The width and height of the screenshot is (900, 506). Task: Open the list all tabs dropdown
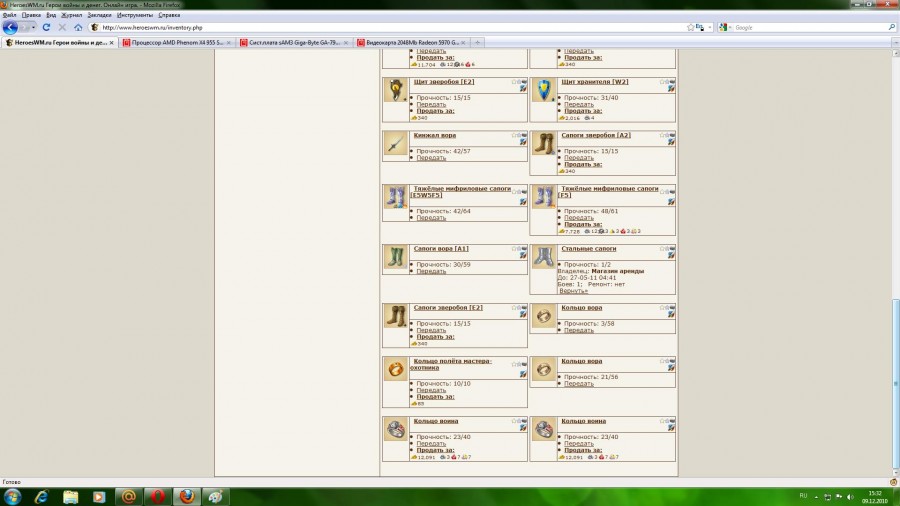[895, 42]
